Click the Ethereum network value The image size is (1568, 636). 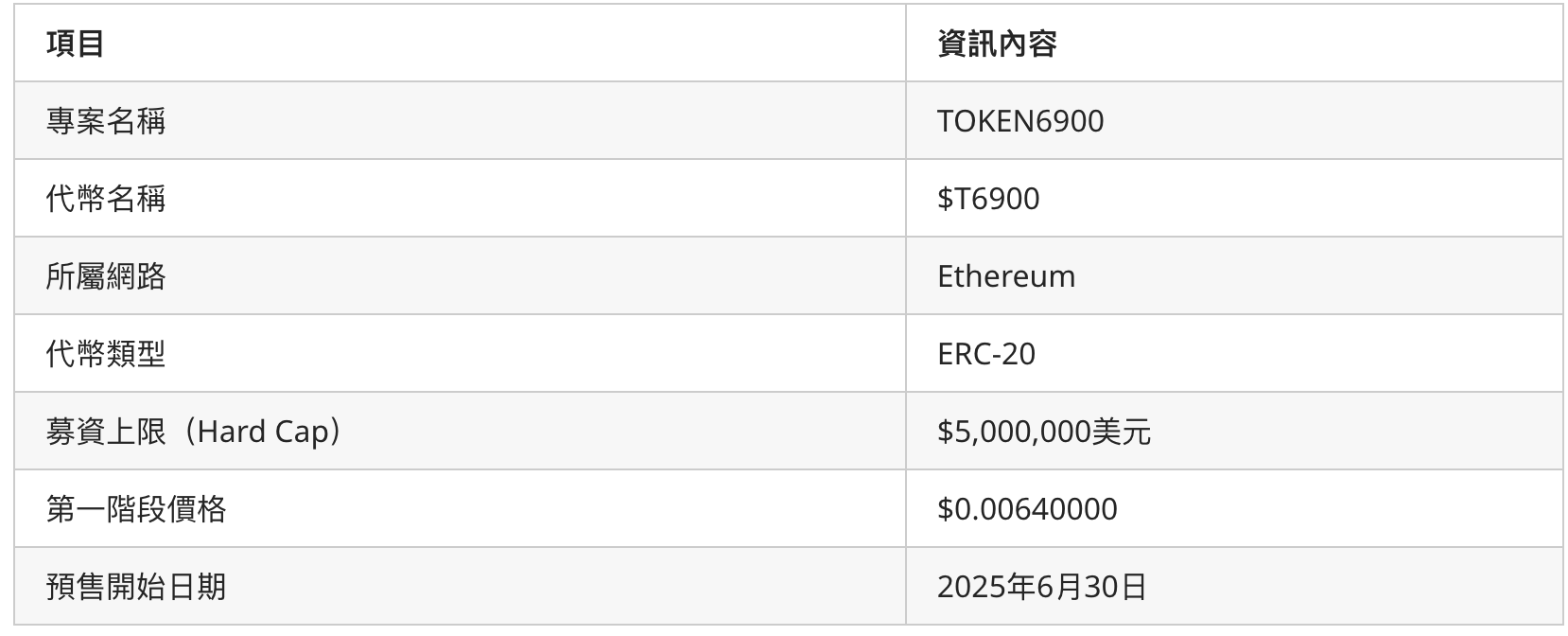click(x=1005, y=276)
